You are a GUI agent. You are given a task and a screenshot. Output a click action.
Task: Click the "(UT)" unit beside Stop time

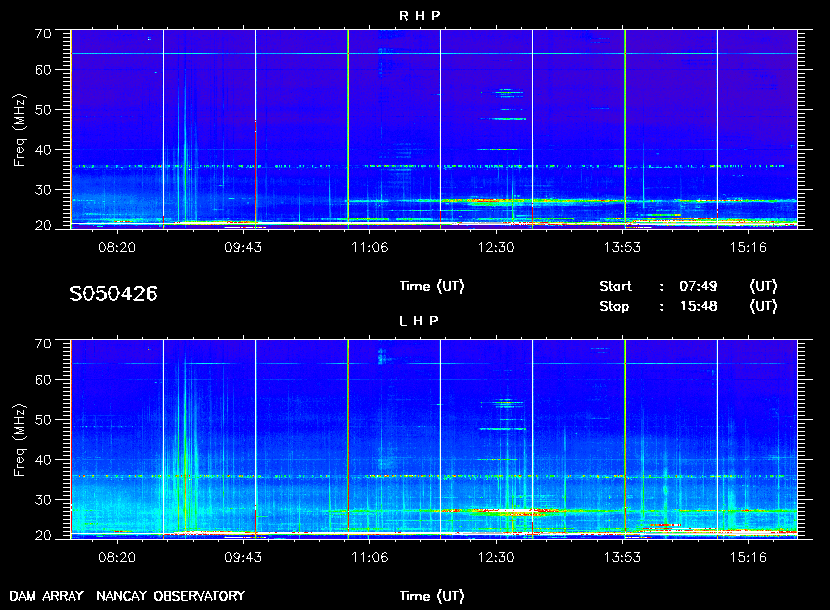tap(763, 307)
